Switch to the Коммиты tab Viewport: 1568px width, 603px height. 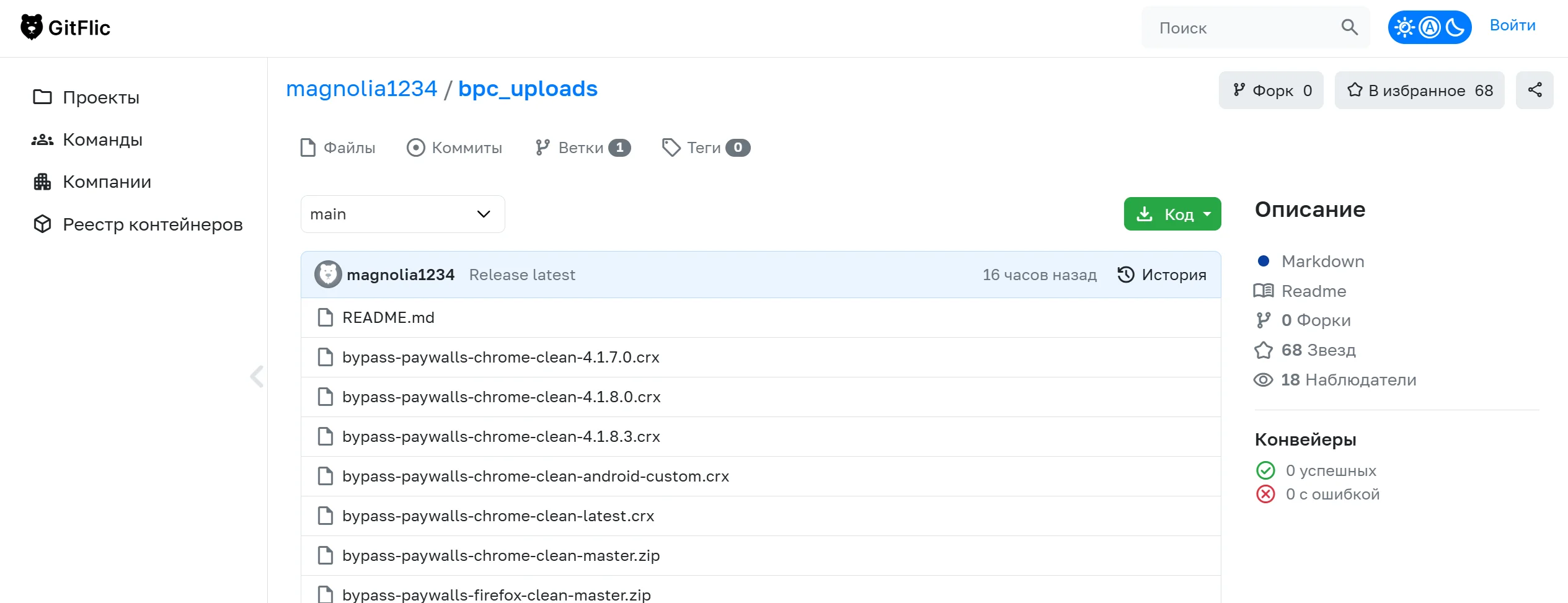click(x=454, y=147)
